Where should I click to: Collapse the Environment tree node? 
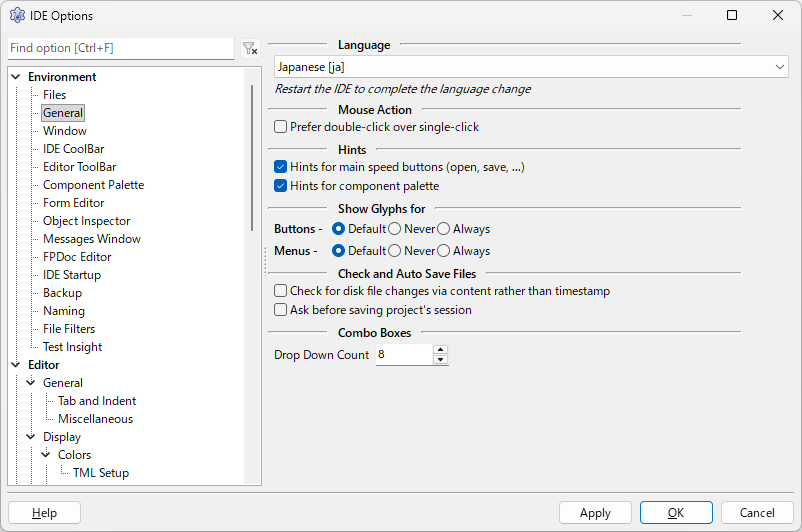click(15, 77)
